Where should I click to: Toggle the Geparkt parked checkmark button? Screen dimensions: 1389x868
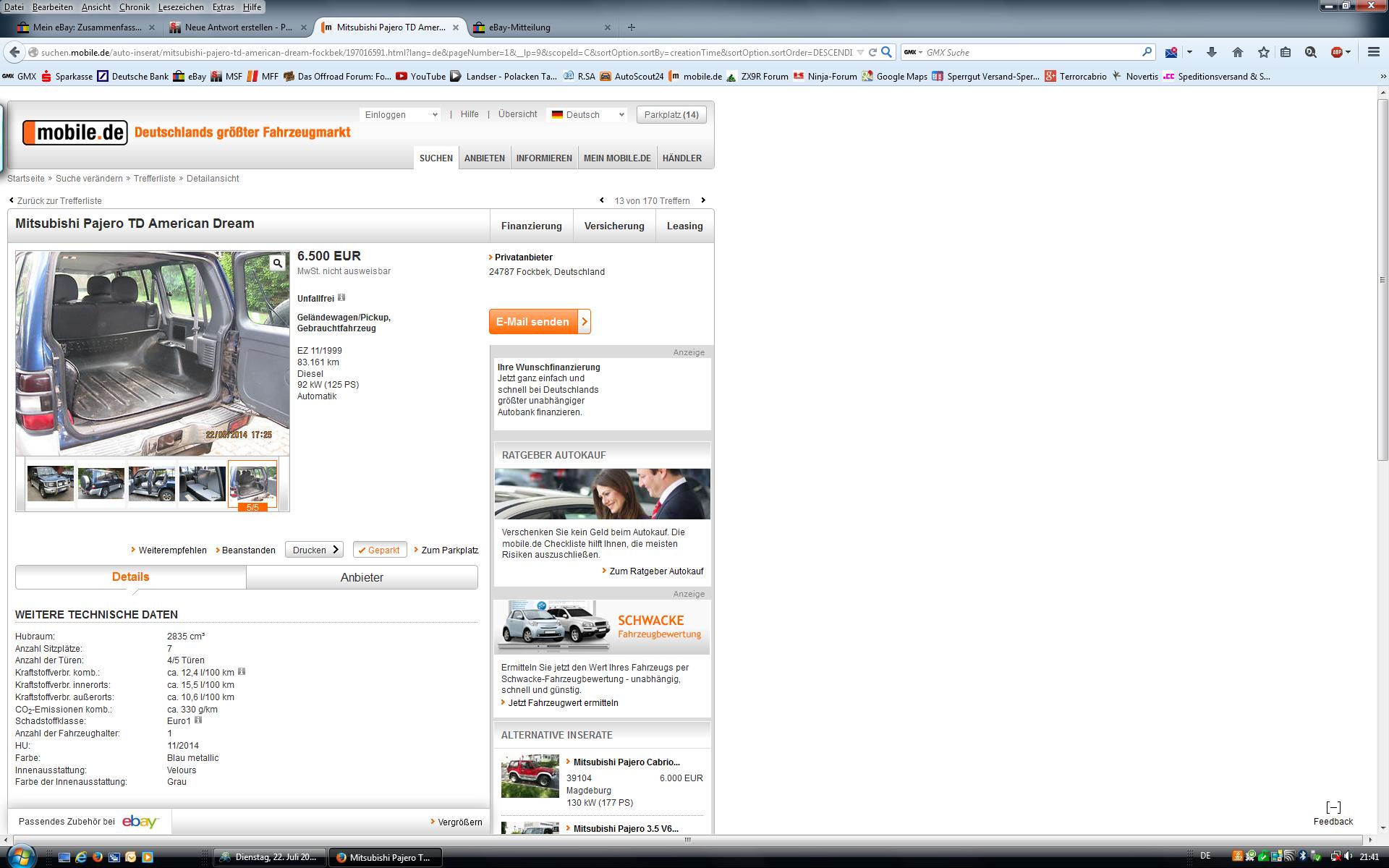pos(380,550)
